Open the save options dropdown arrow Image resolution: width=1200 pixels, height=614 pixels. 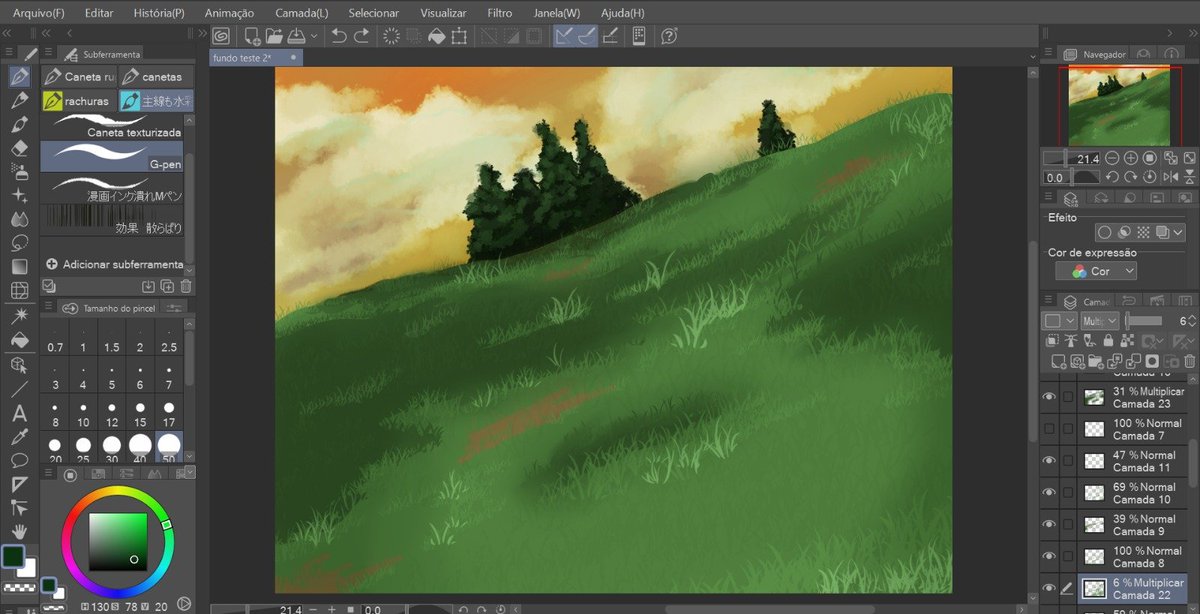pyautogui.click(x=314, y=36)
